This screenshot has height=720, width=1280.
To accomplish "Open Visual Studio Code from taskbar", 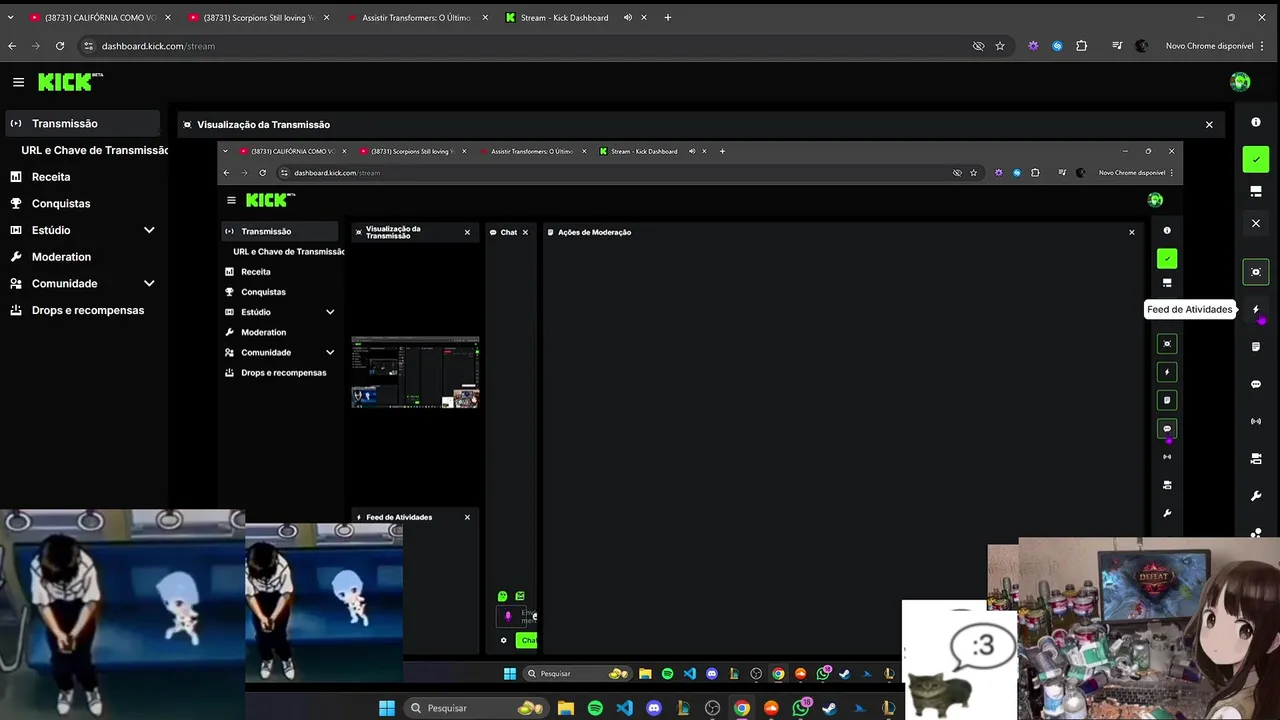I will [624, 708].
